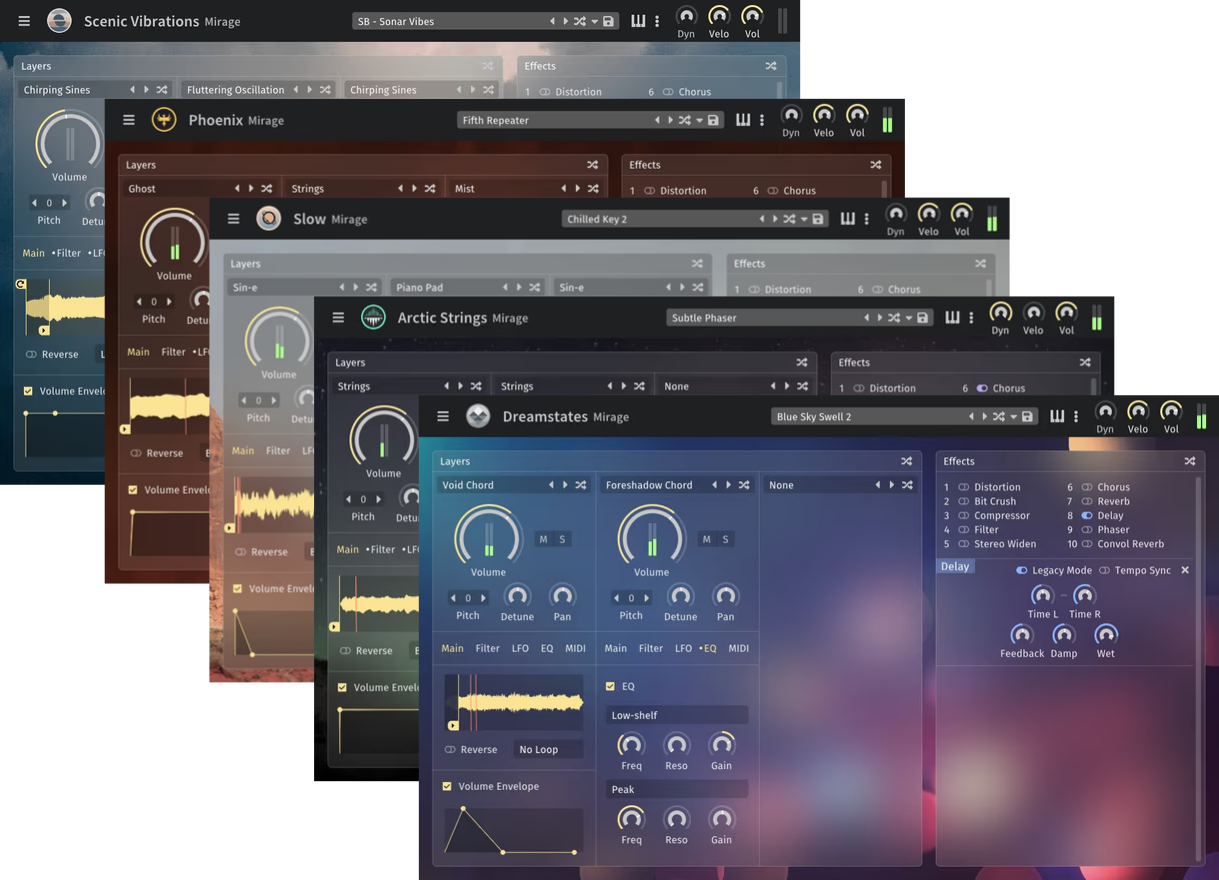
Task: Enable the Convol Reverb effect
Action: 1087,544
